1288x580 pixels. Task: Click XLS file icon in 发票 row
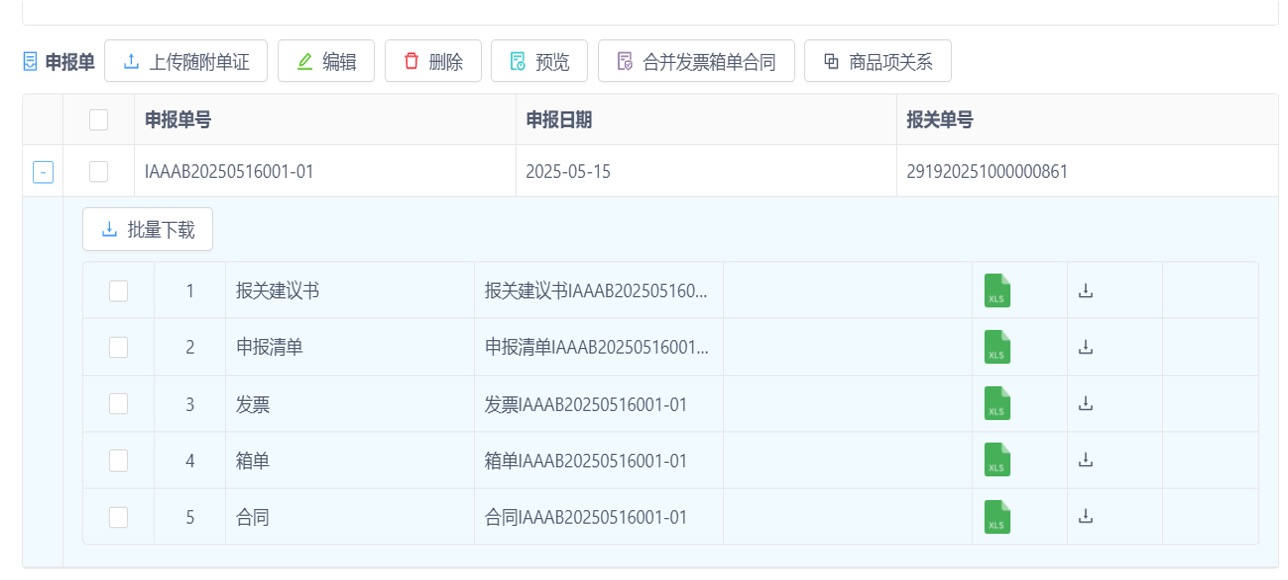(997, 404)
